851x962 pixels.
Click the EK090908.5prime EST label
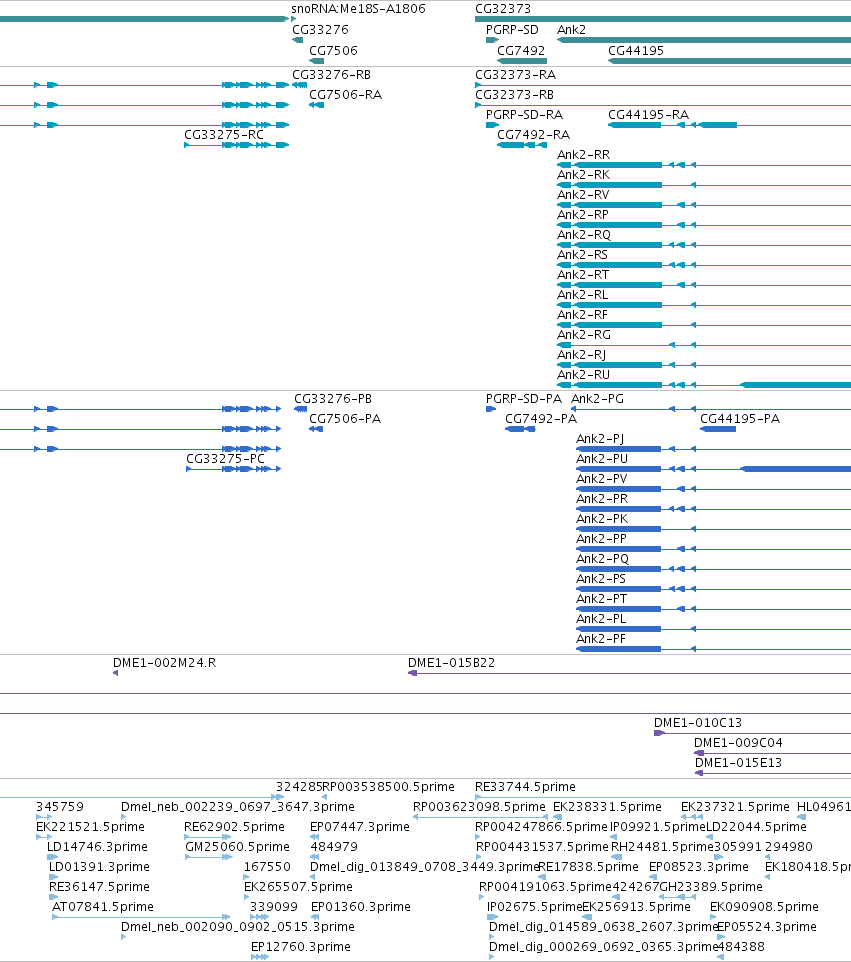(x=764, y=906)
